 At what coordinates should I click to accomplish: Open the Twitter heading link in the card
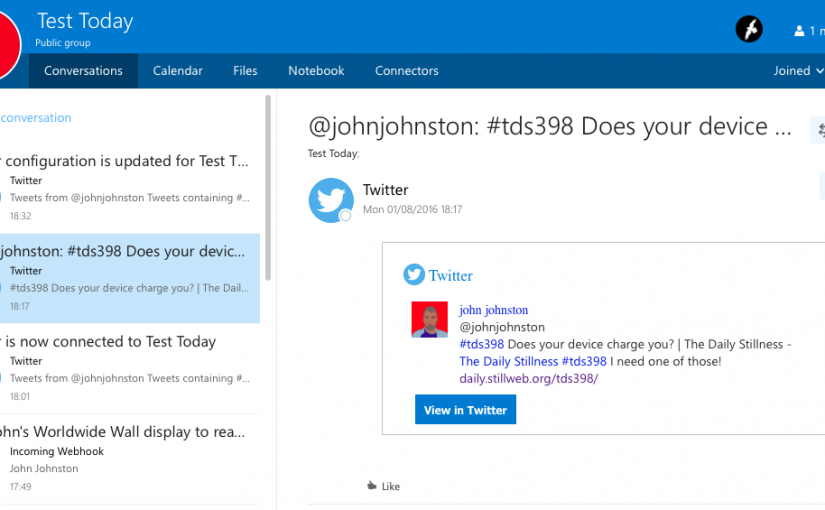(450, 275)
